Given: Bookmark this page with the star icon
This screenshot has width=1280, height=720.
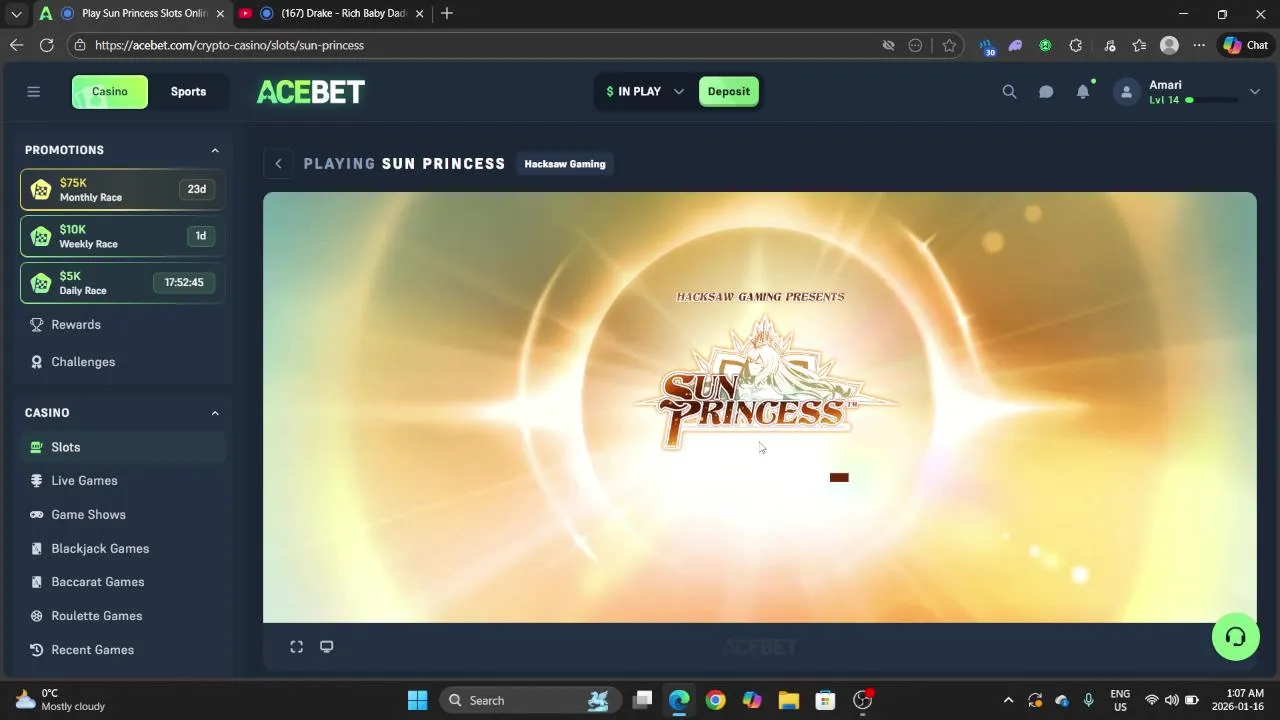Looking at the screenshot, I should (x=949, y=45).
